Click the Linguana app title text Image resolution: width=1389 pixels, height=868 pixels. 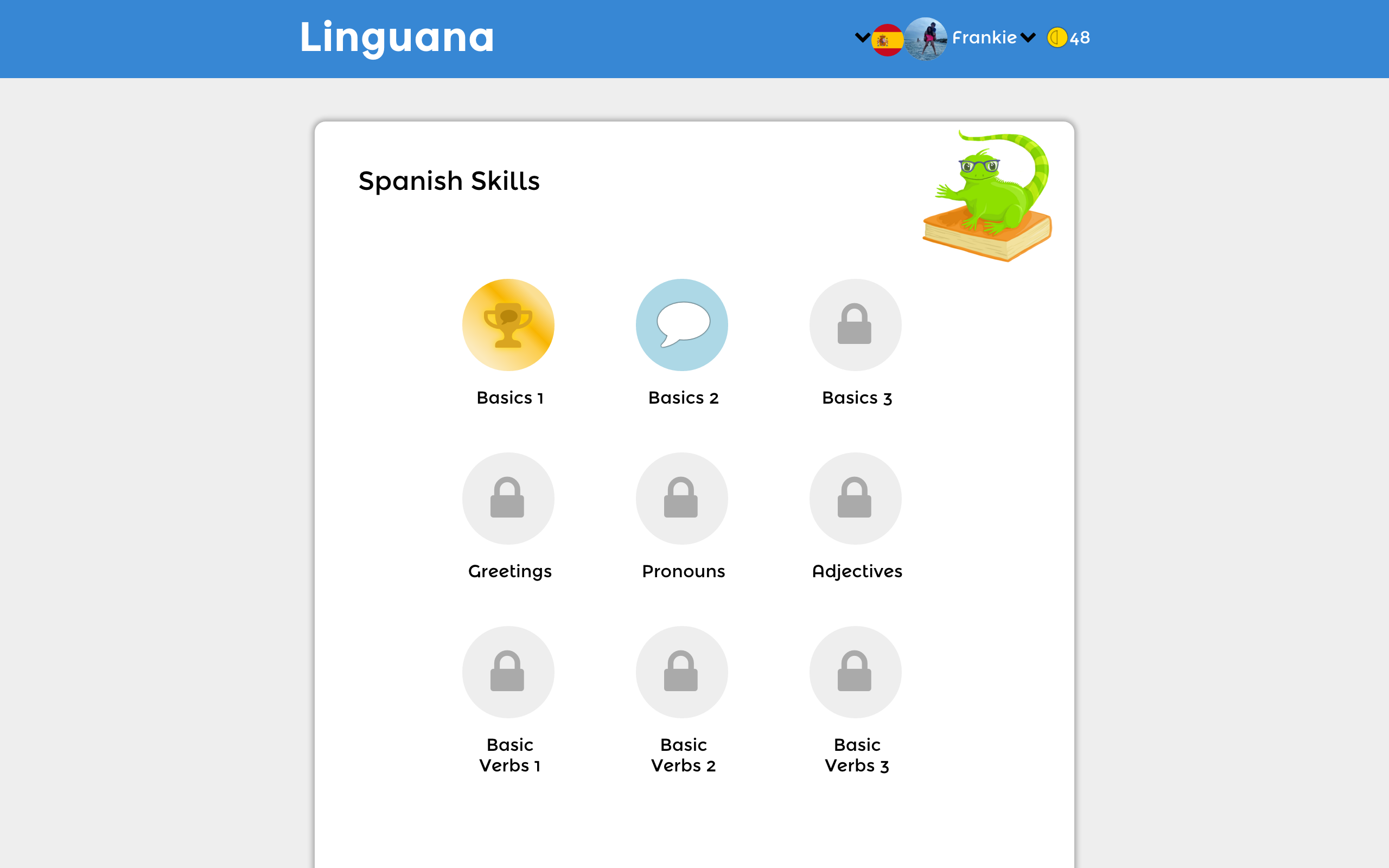pos(396,38)
